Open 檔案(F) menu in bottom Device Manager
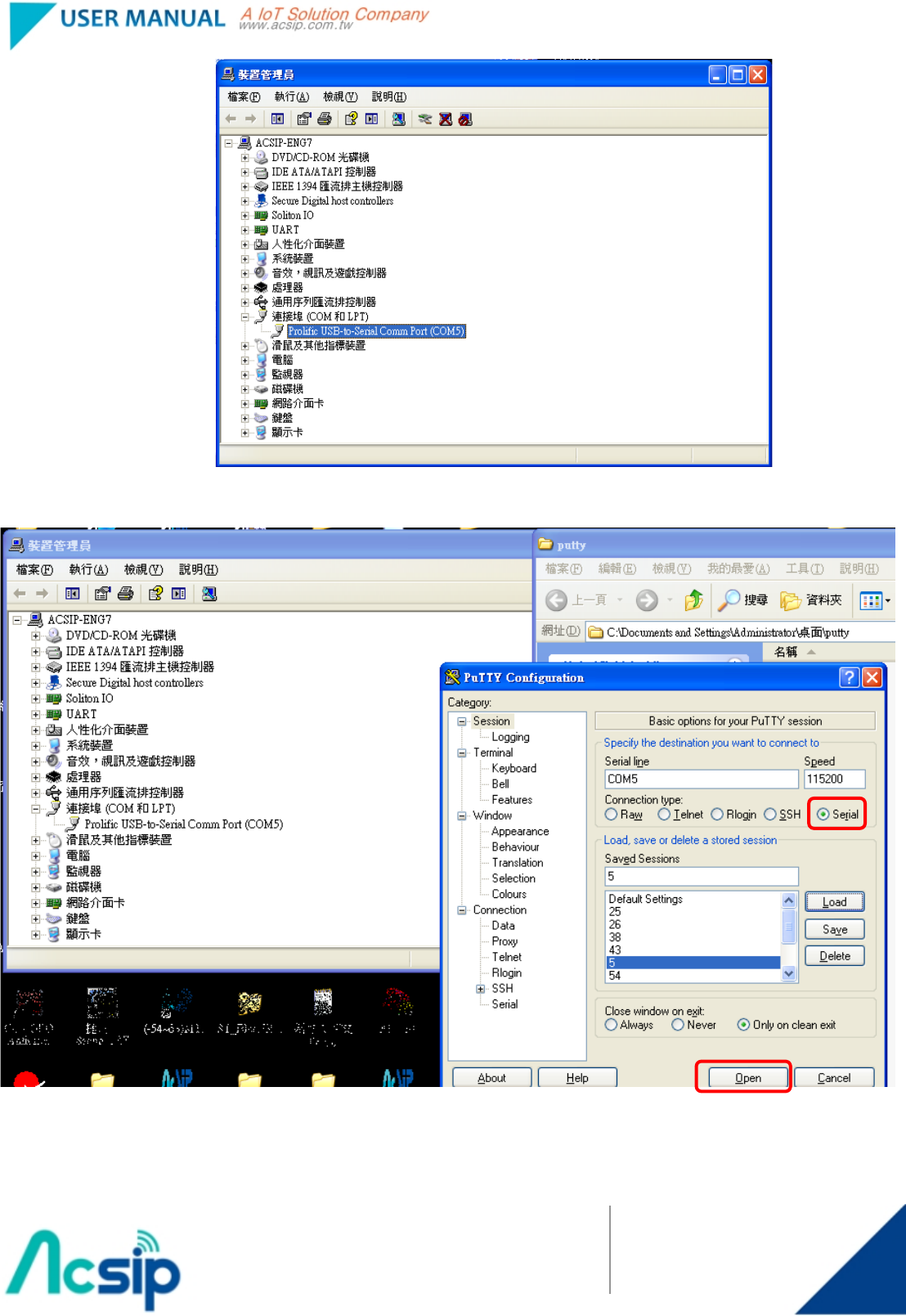The height and width of the screenshot is (1316, 906). (34, 569)
